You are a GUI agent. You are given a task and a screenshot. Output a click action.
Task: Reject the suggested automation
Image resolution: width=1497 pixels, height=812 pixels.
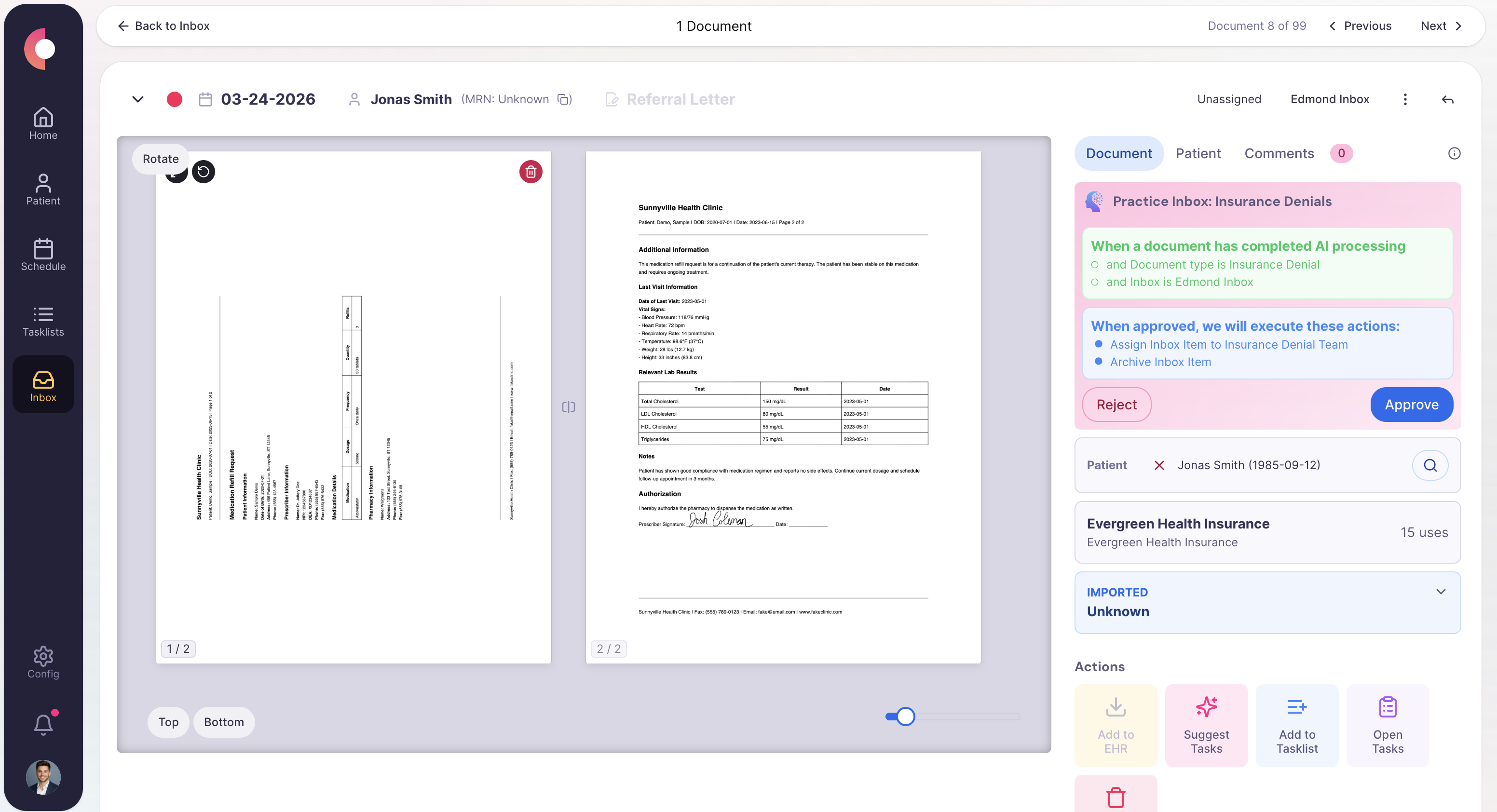[1116, 404]
